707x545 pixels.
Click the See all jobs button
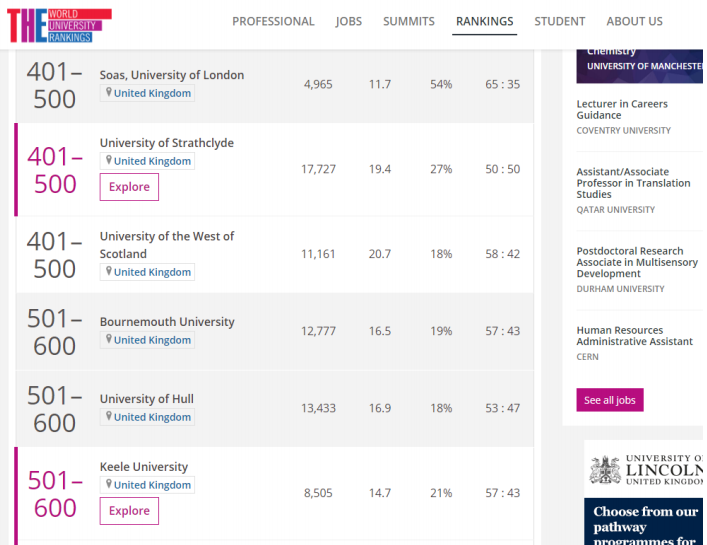tap(609, 400)
